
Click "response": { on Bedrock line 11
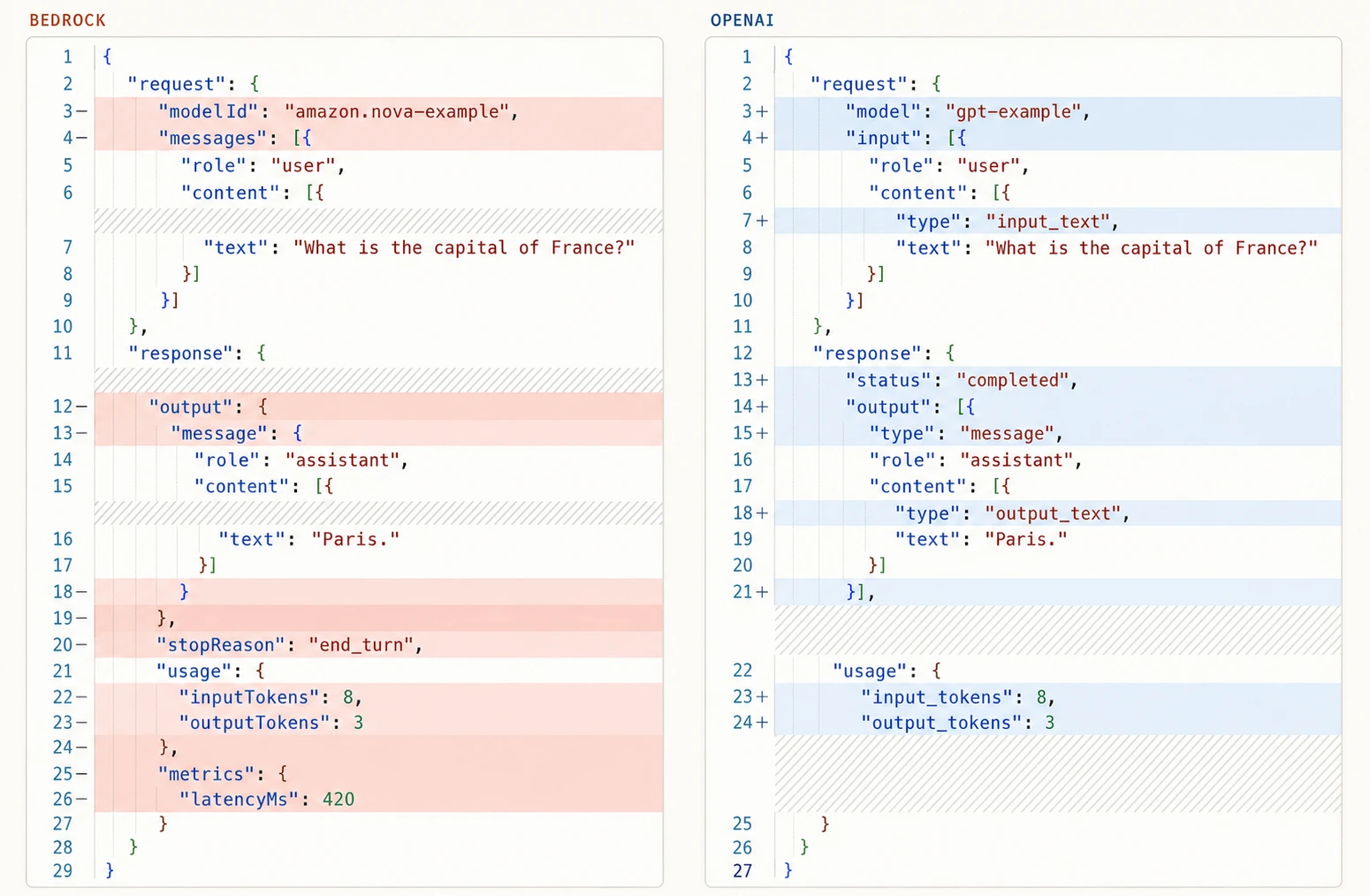[x=197, y=353]
